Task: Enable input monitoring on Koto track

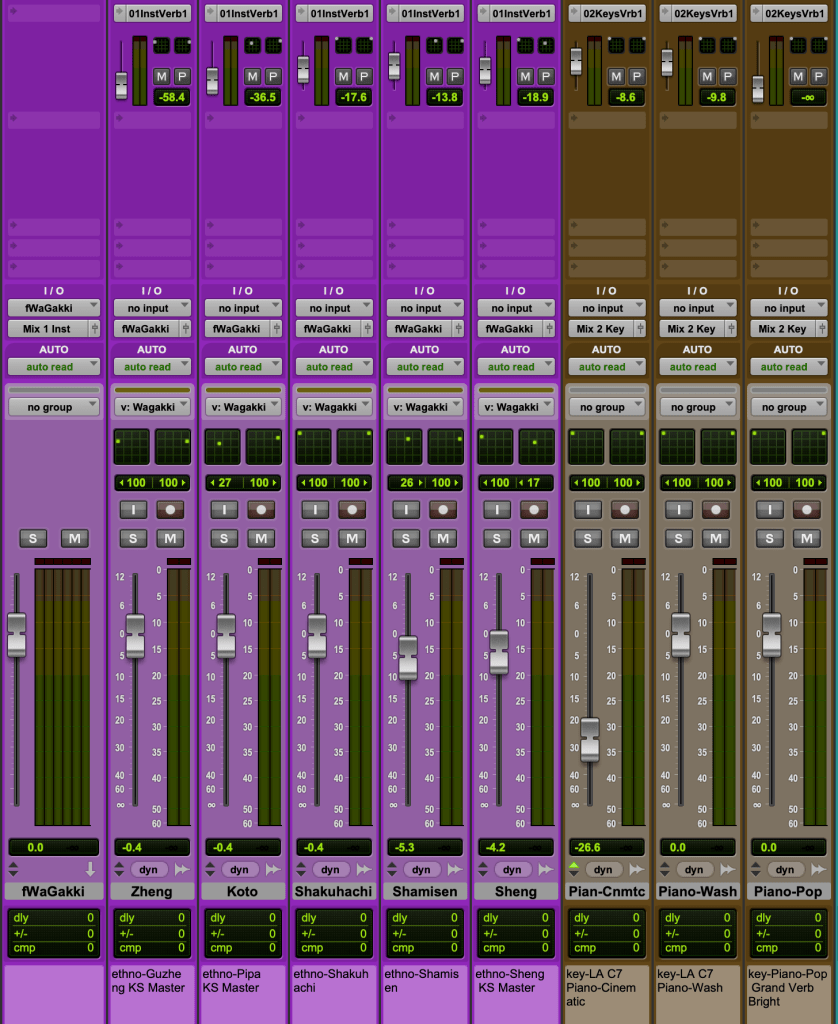Action: (224, 509)
